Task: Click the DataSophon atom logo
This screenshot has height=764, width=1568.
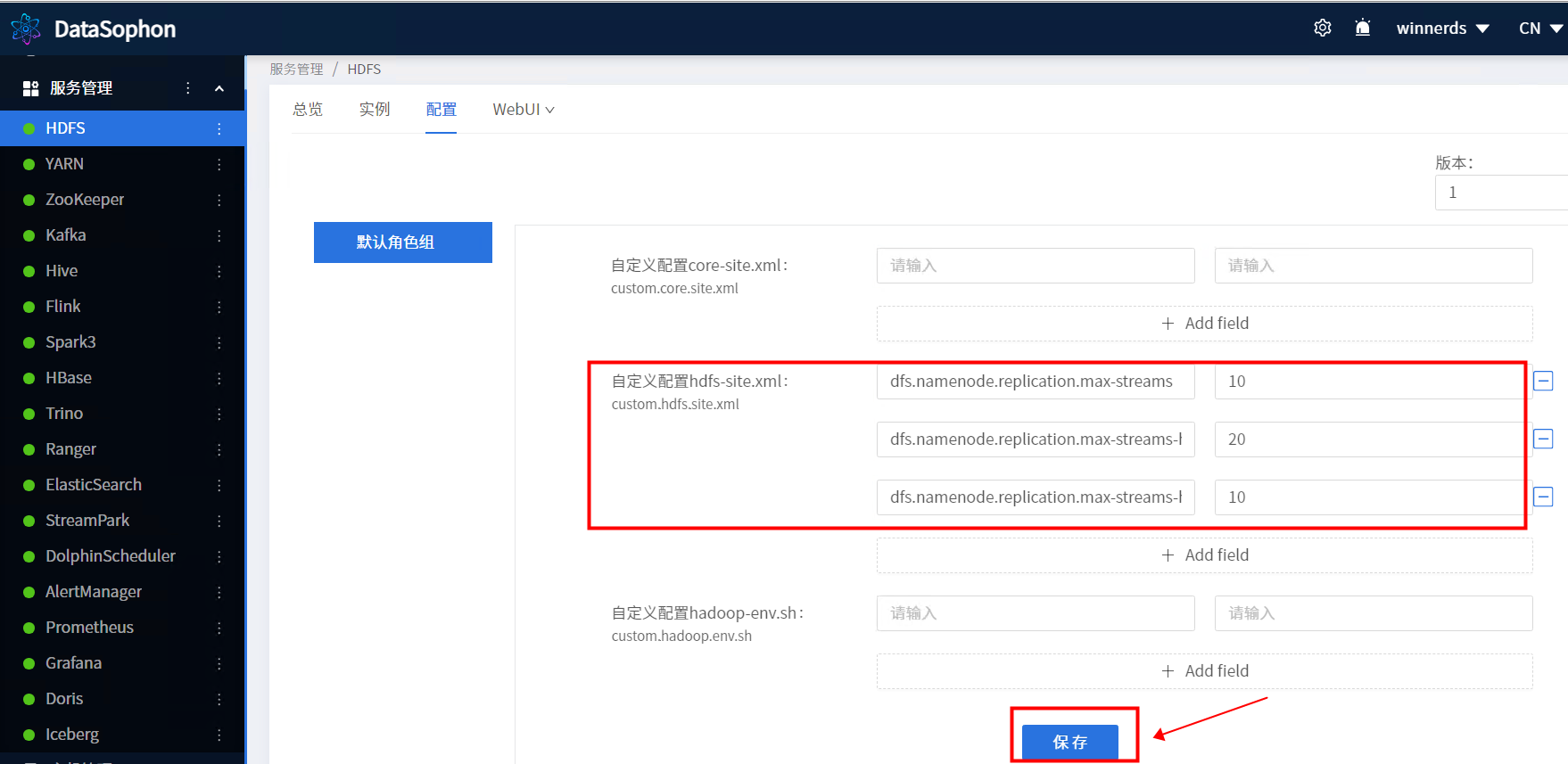Action: coord(26,29)
